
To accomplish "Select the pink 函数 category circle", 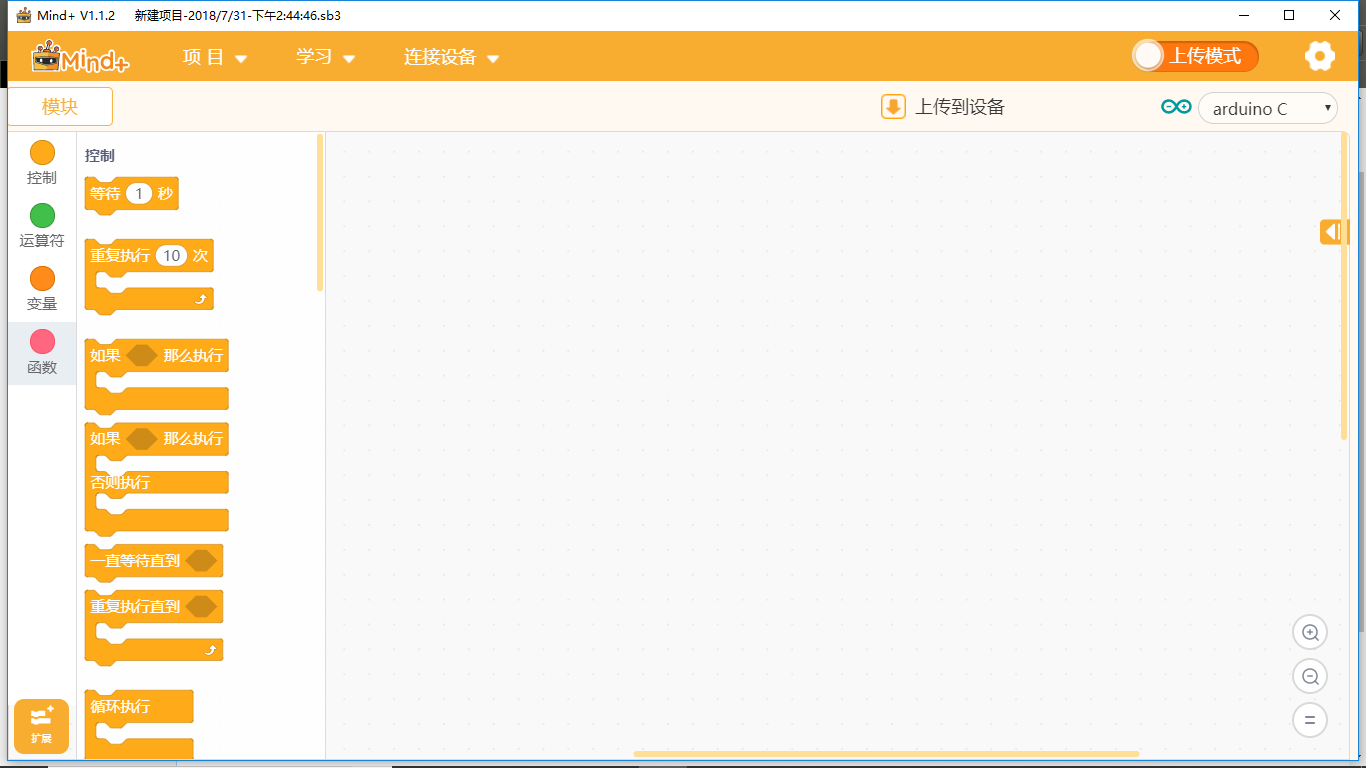I will 42,342.
